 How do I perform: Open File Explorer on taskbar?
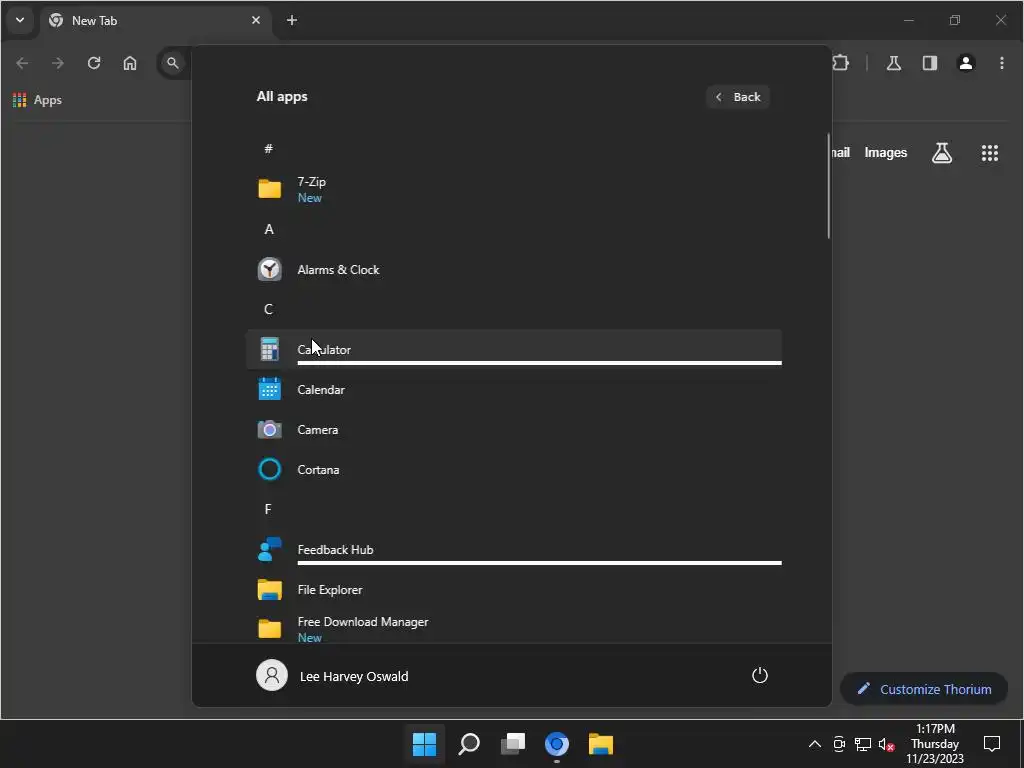[600, 744]
